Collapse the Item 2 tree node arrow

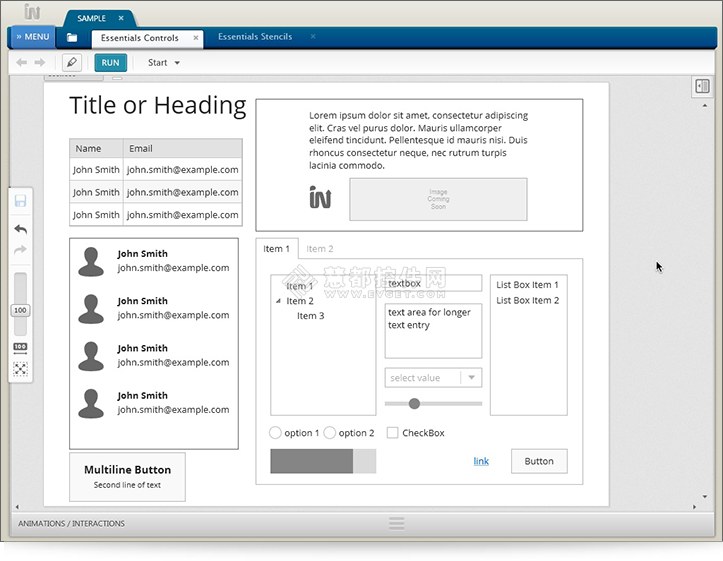278,301
